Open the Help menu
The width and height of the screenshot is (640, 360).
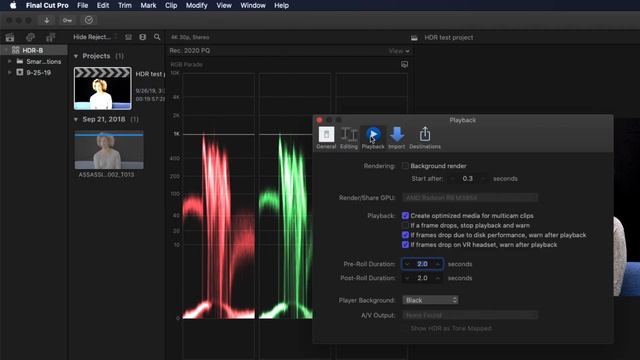point(281,5)
